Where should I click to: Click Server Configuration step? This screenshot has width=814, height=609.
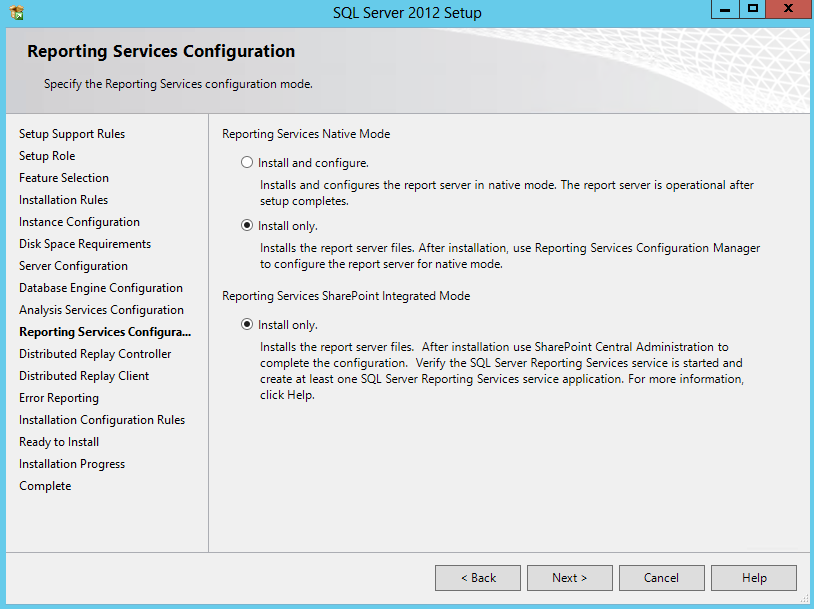coord(73,266)
